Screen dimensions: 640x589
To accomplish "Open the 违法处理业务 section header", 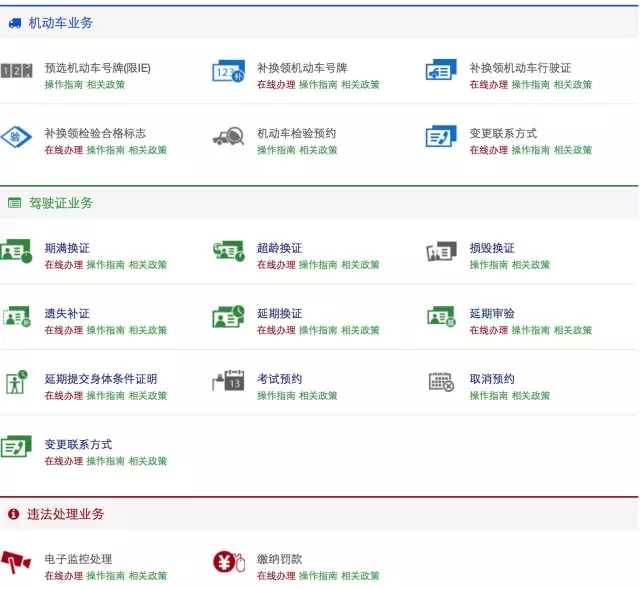I will pos(65,514).
